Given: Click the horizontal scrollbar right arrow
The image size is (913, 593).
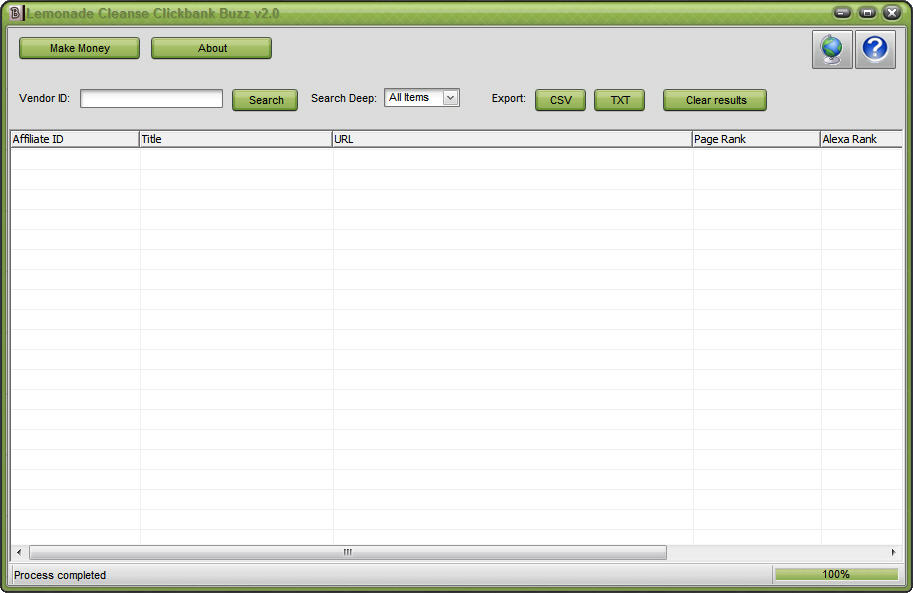Looking at the screenshot, I should (x=894, y=552).
